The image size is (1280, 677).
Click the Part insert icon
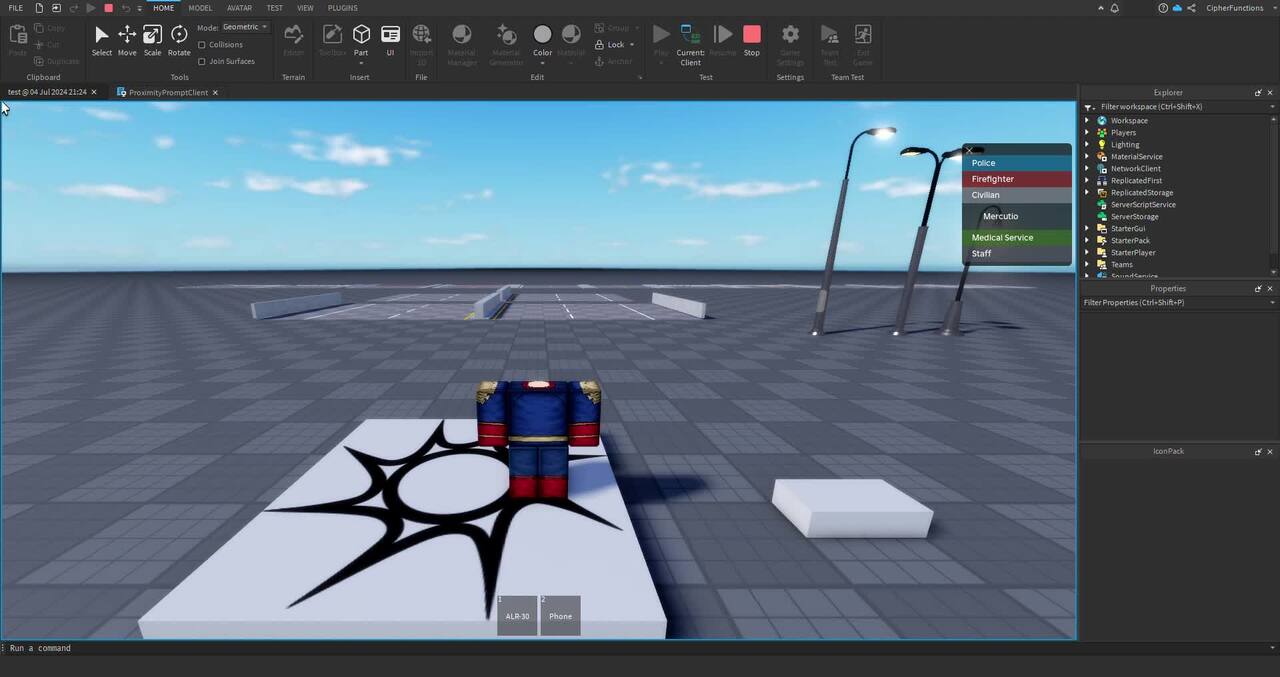point(361,35)
